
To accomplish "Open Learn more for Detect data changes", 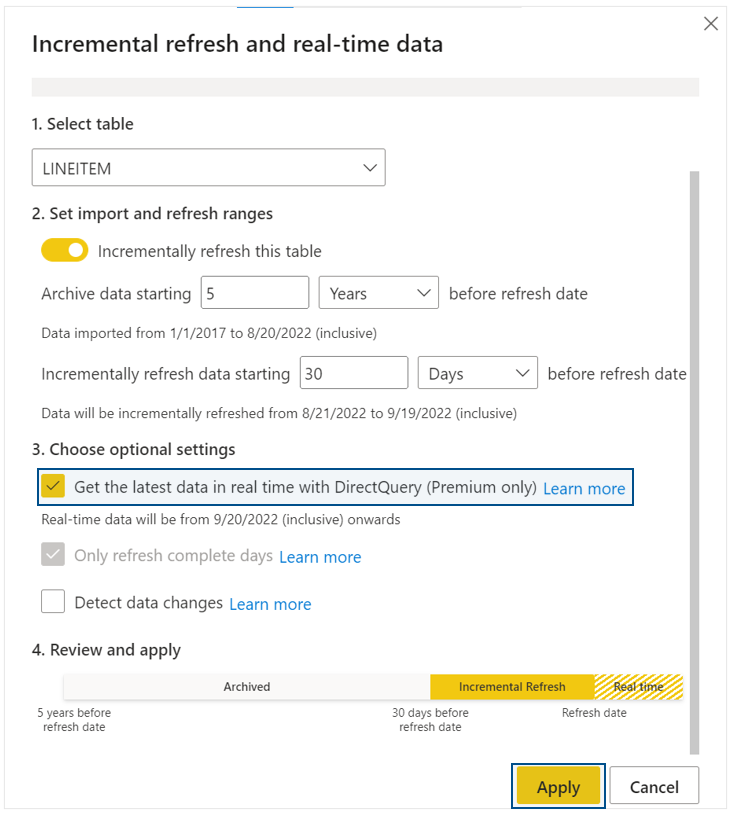I will (x=270, y=604).
